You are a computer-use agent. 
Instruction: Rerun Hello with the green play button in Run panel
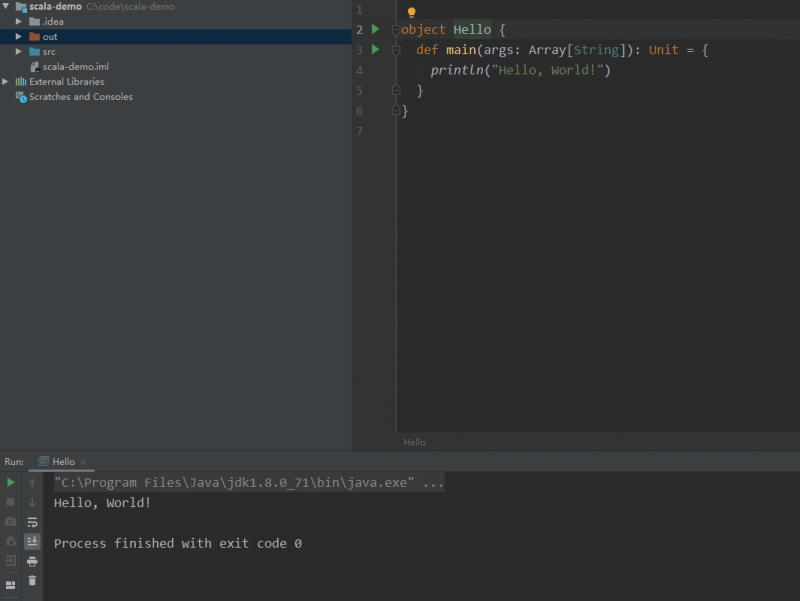10,483
